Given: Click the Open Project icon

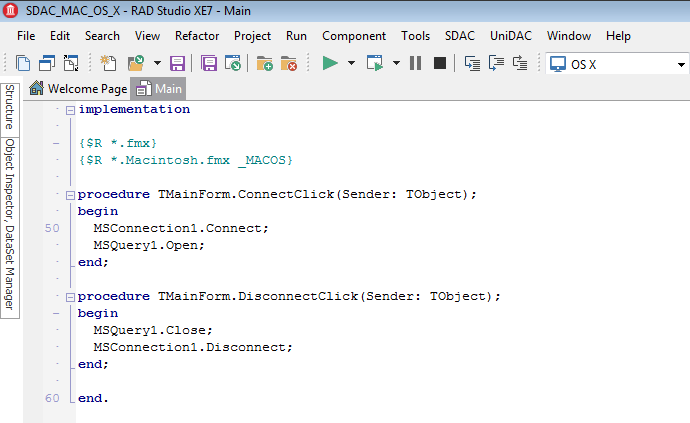Looking at the screenshot, I should pos(233,63).
